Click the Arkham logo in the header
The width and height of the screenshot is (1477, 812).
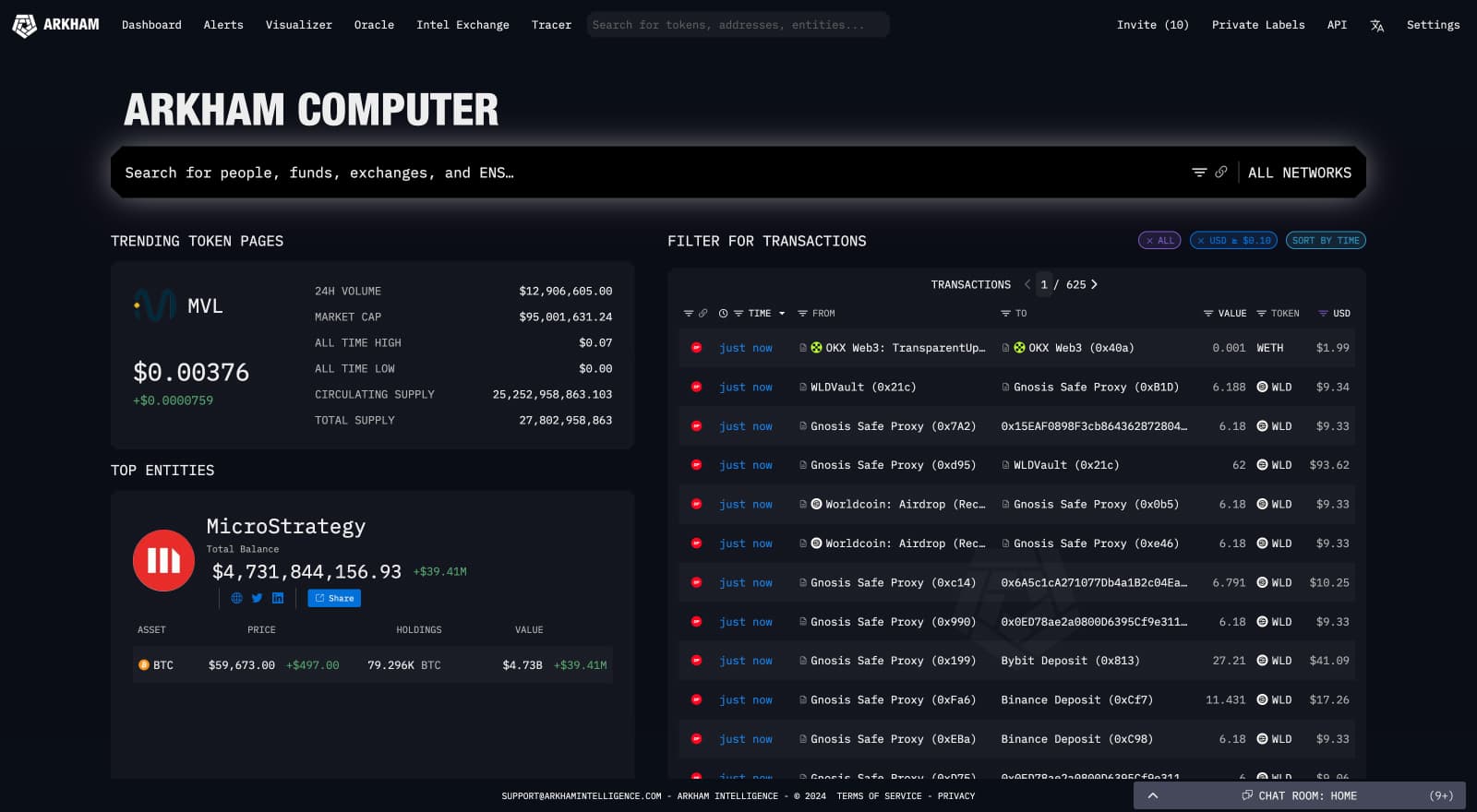pyautogui.click(x=55, y=25)
